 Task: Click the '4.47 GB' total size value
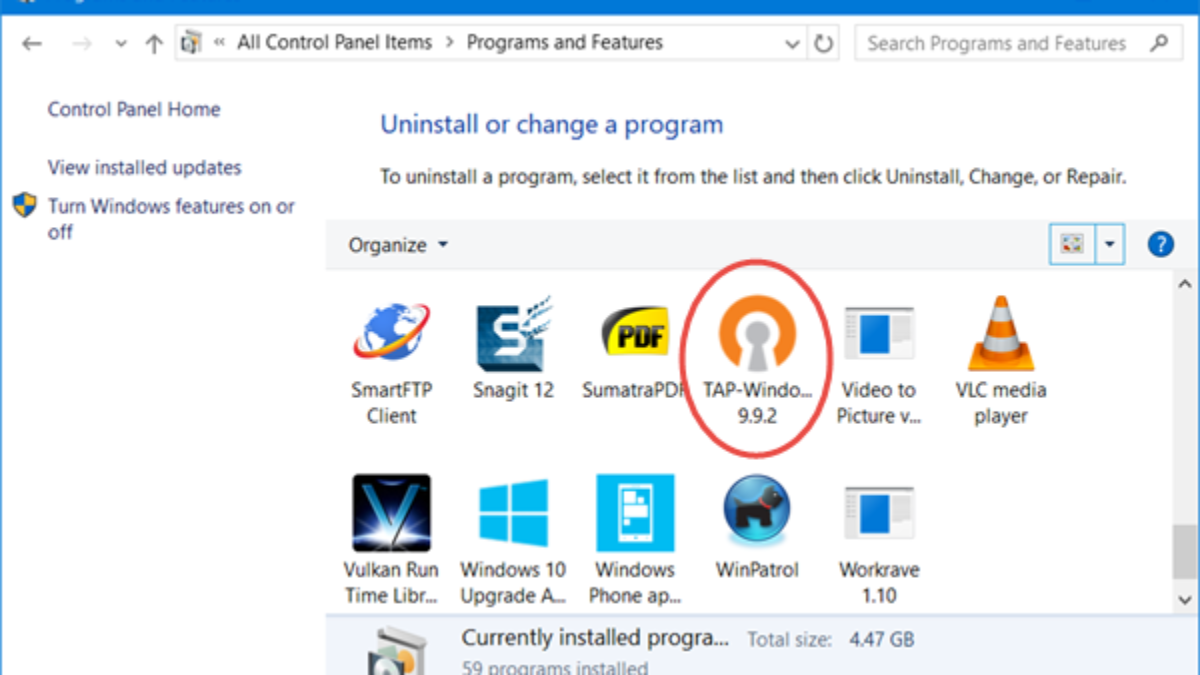(x=881, y=639)
